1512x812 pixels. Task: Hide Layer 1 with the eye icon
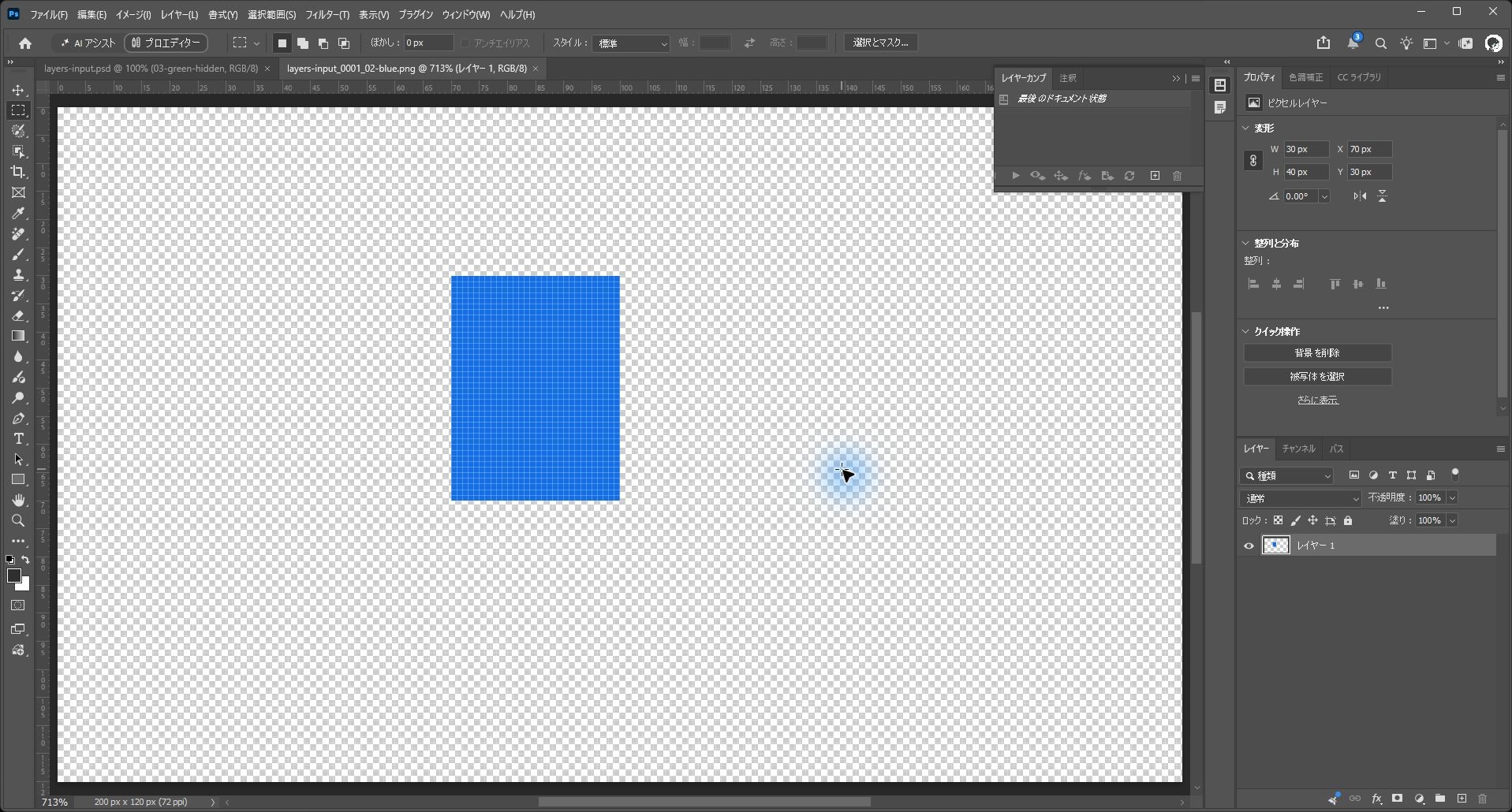click(x=1249, y=546)
